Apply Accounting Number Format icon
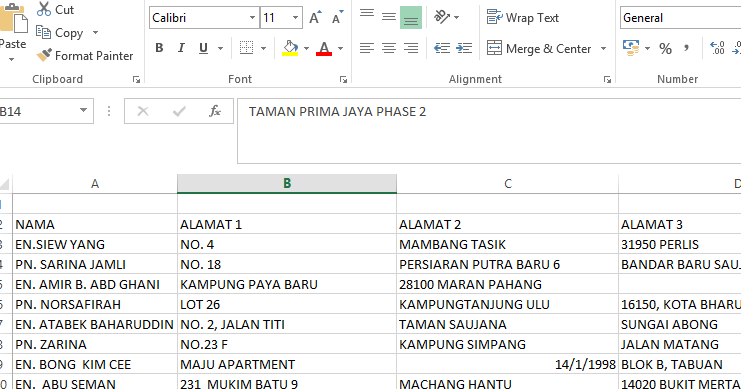Screen dimensions: 741x389 (631, 48)
